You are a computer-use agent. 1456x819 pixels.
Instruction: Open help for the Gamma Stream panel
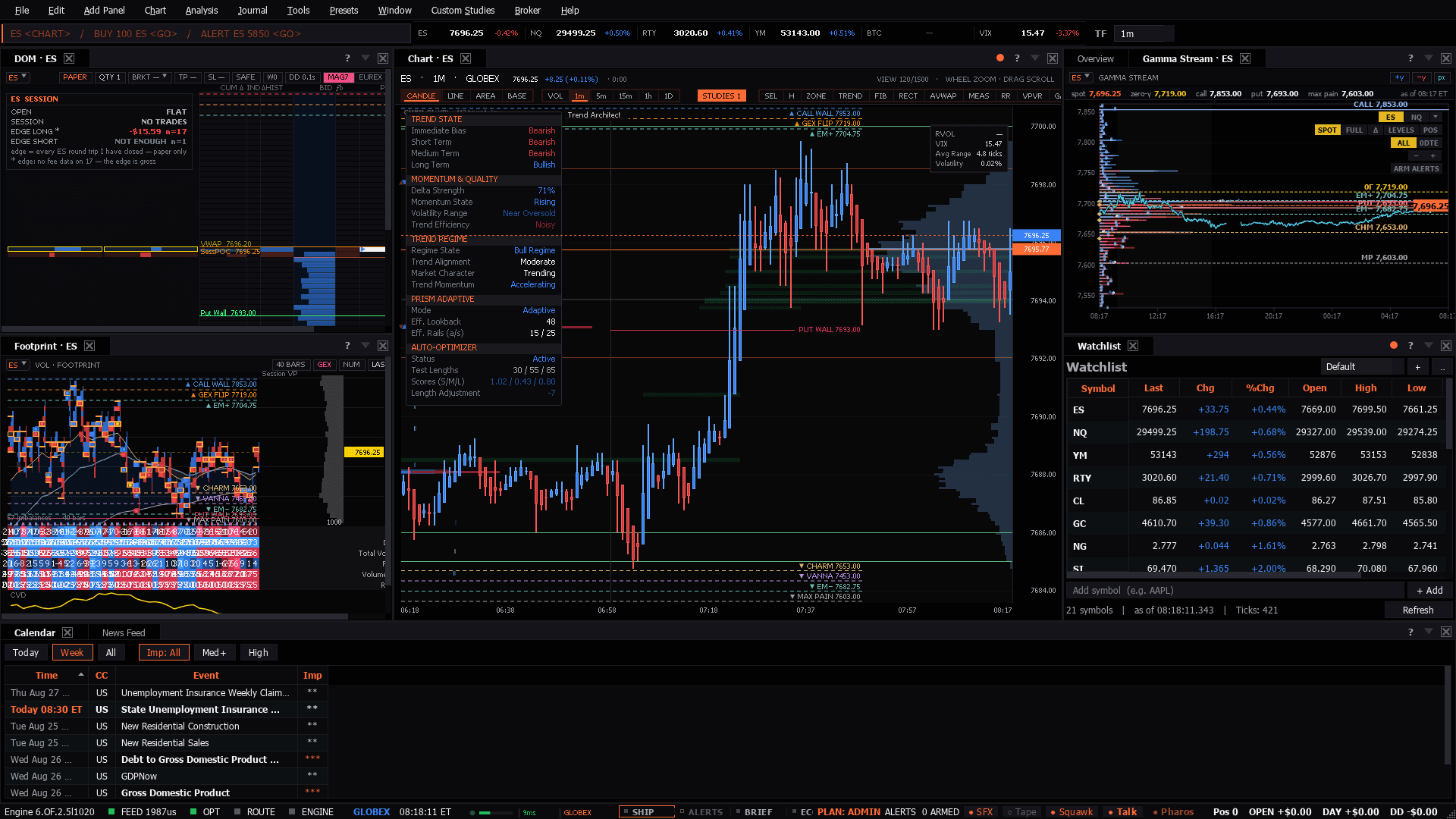pos(1410,58)
